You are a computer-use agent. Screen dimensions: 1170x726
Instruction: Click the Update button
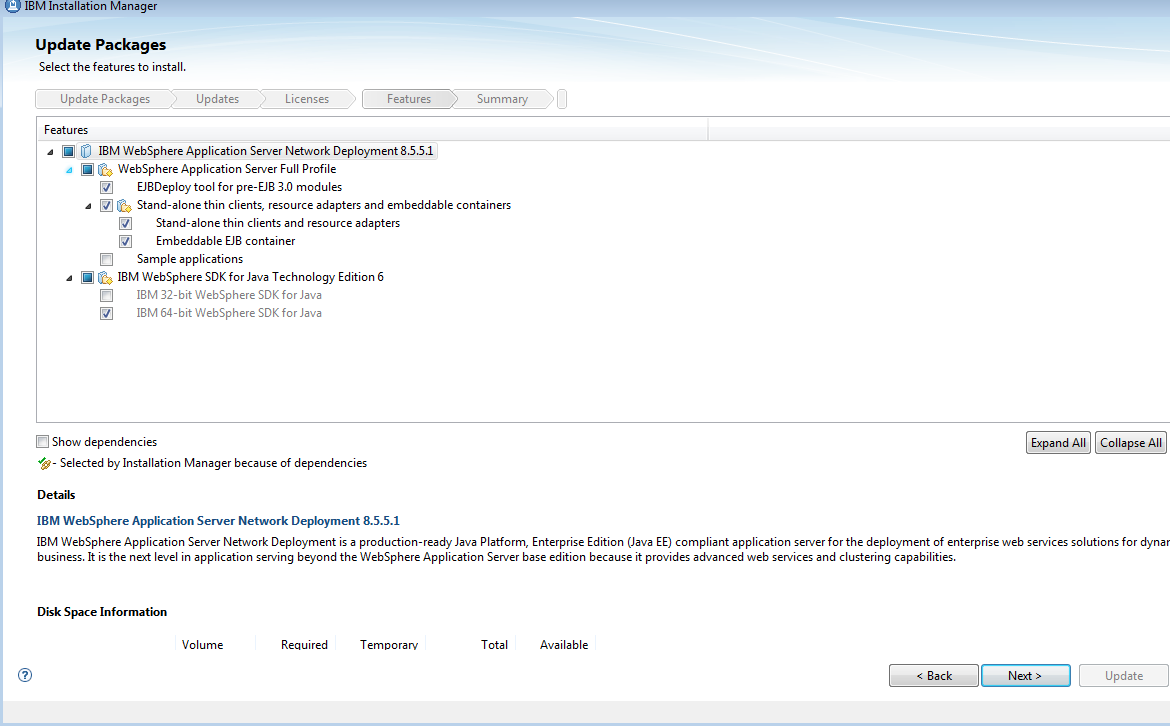pos(1123,675)
